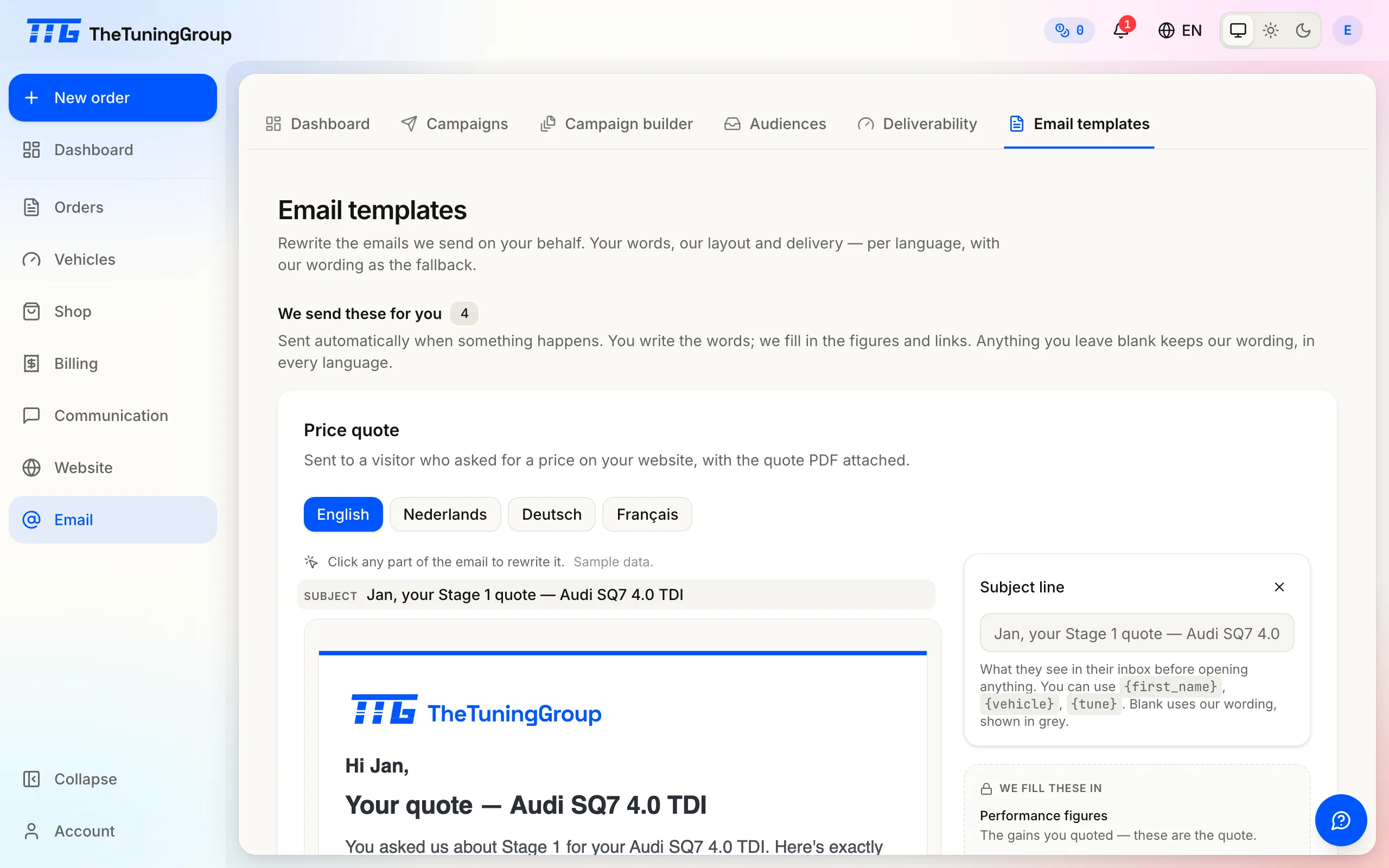Select the Deutsch language pill
Image resolution: width=1389 pixels, height=868 pixels.
point(552,514)
